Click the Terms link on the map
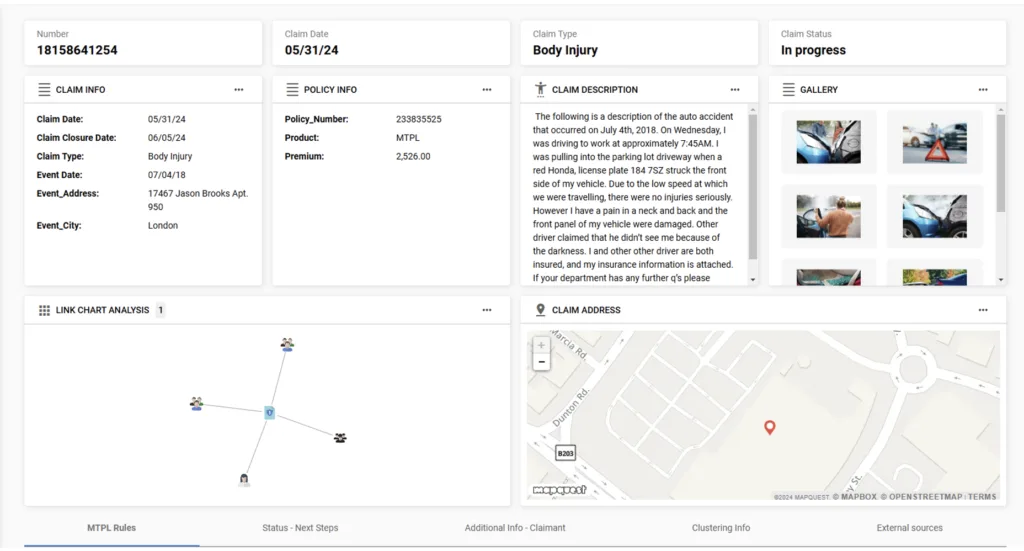This screenshot has width=1024, height=551. [x=982, y=497]
